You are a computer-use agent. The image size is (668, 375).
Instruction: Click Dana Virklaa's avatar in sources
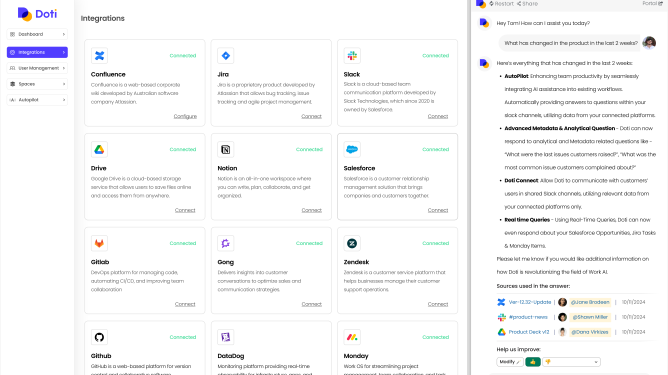click(562, 332)
